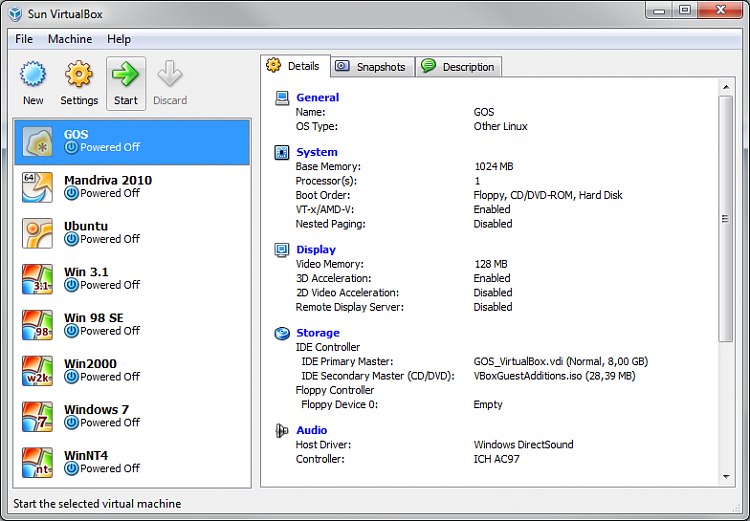The image size is (750, 521).
Task: Open the Audio settings link
Action: click(311, 431)
